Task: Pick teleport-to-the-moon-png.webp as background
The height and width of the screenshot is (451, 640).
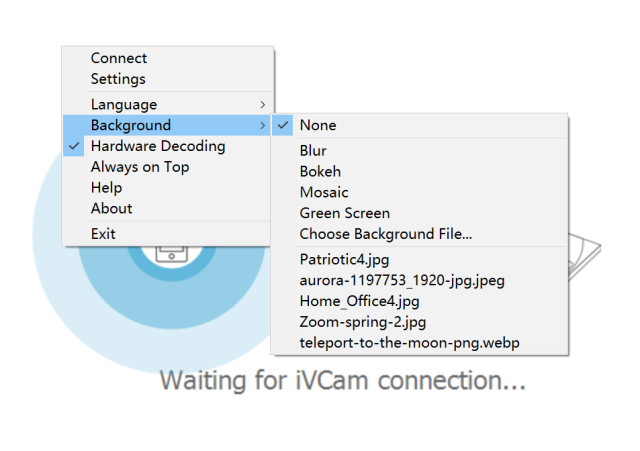Action: [420, 343]
